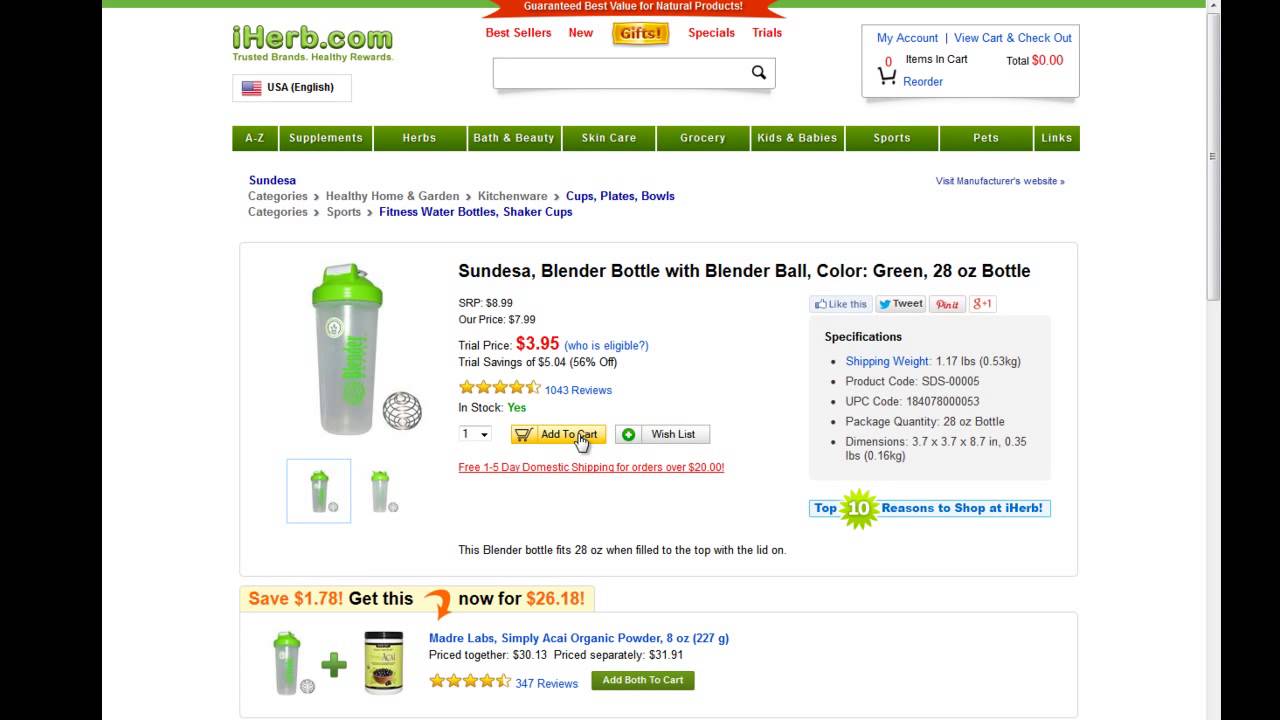
Task: Click the shopping cart icon in header
Action: click(887, 75)
